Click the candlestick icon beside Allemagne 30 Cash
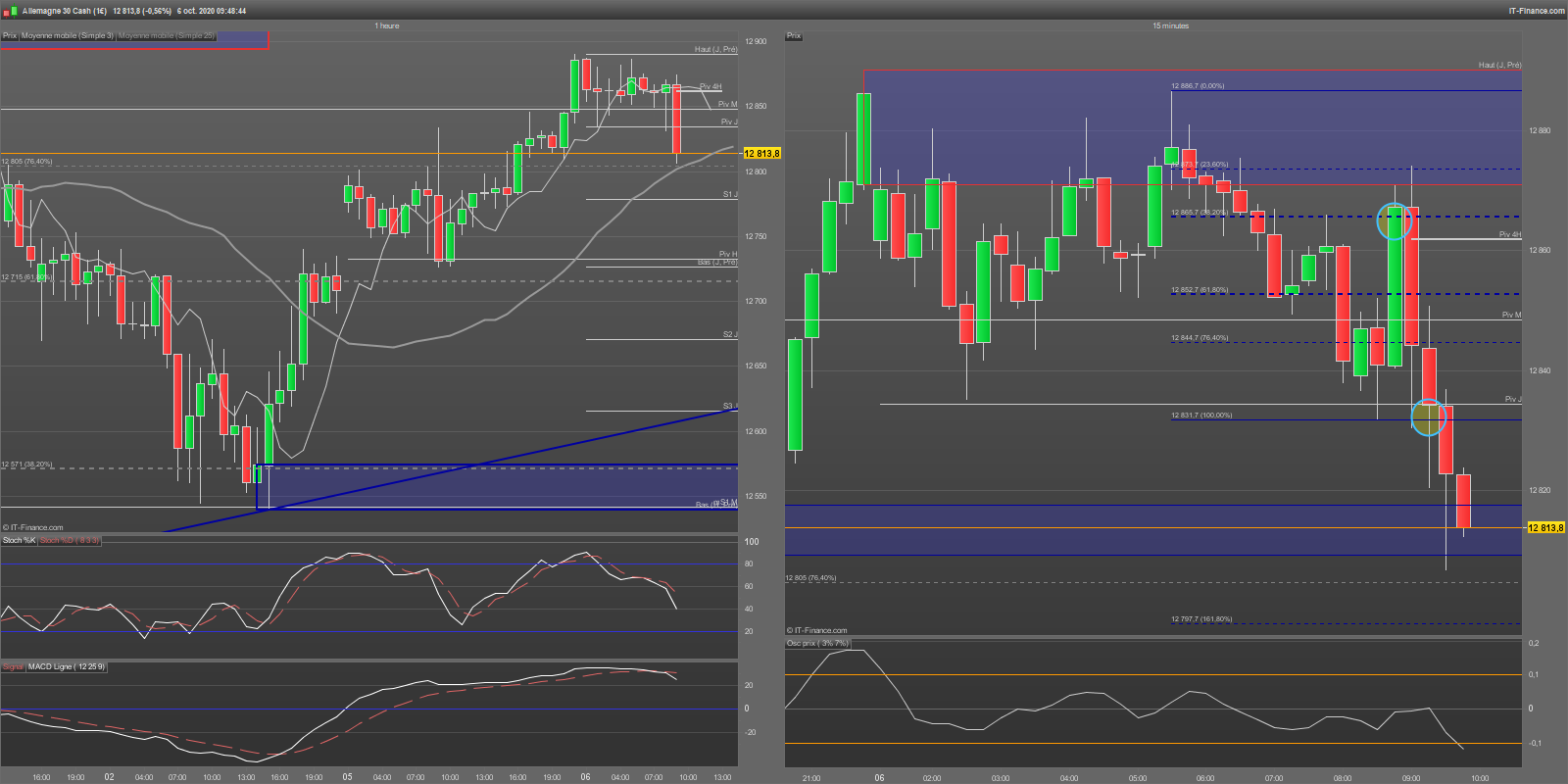 click(8, 11)
